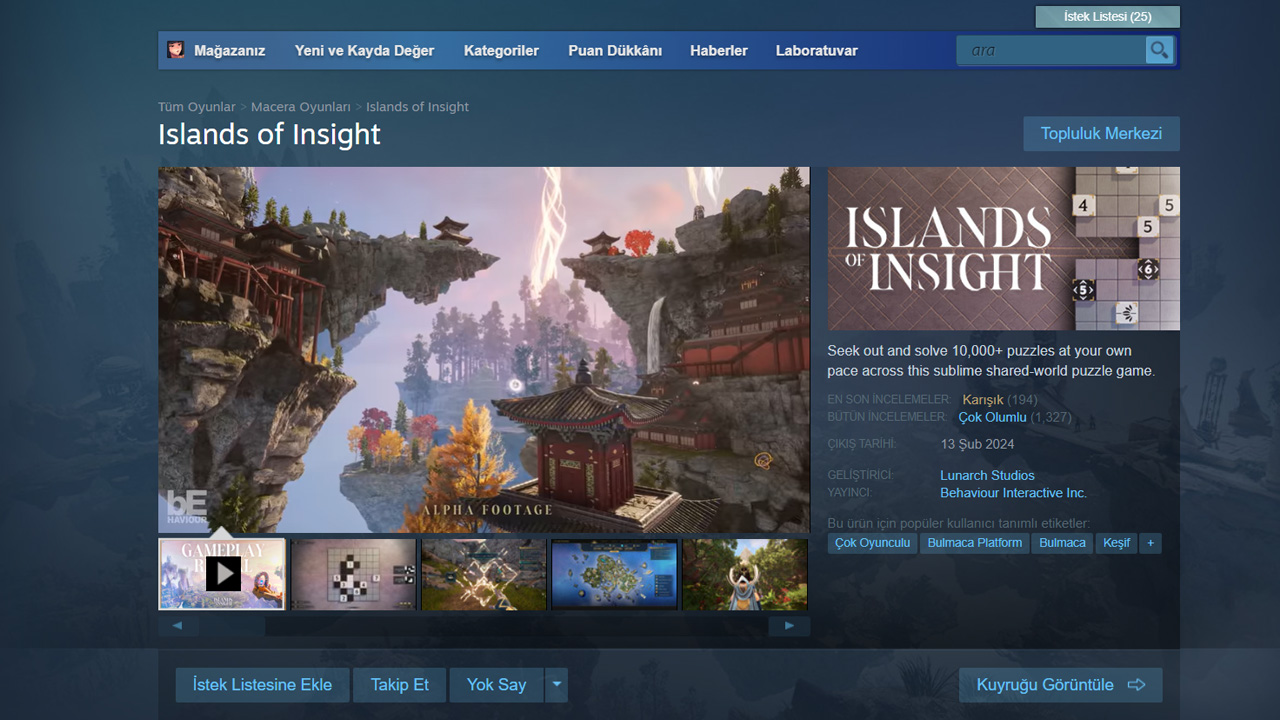Image resolution: width=1280 pixels, height=720 pixels.
Task: Select the Bulmaca tag
Action: pos(1062,543)
